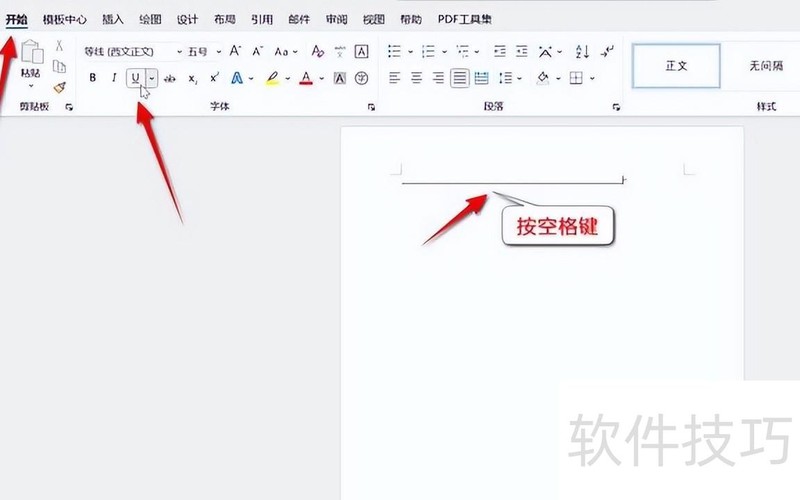This screenshot has height=500, width=800.
Task: Open the 模板中心 tab
Action: tap(64, 19)
